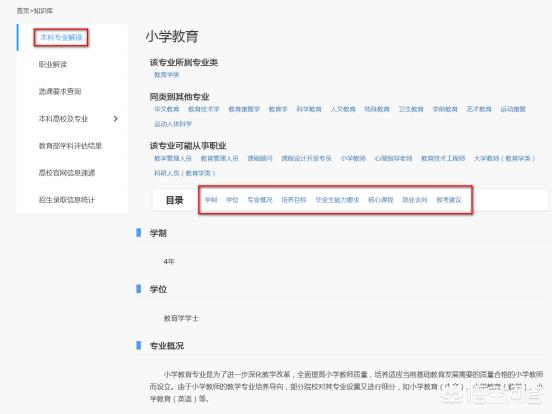Open the 小学教师 career link
553x414 pixels.
pyautogui.click(x=353, y=158)
